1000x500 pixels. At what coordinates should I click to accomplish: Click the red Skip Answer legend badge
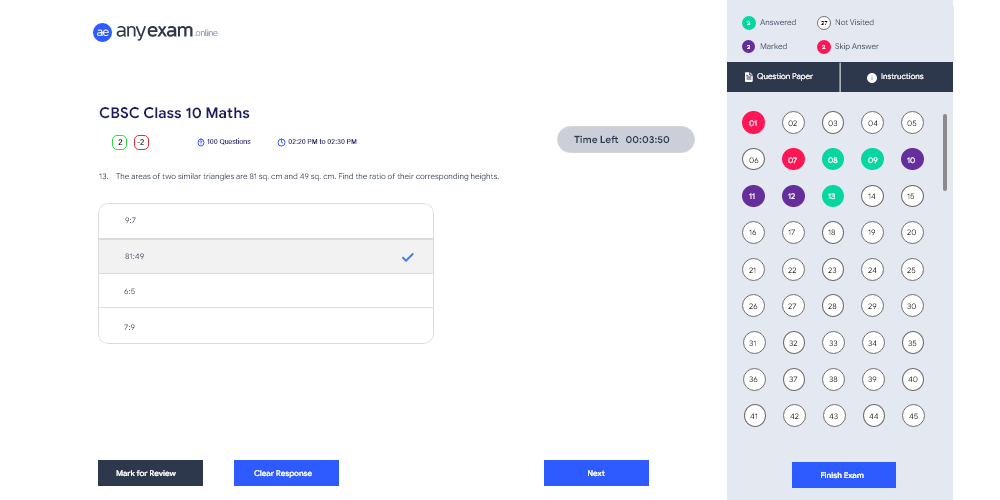(x=824, y=46)
